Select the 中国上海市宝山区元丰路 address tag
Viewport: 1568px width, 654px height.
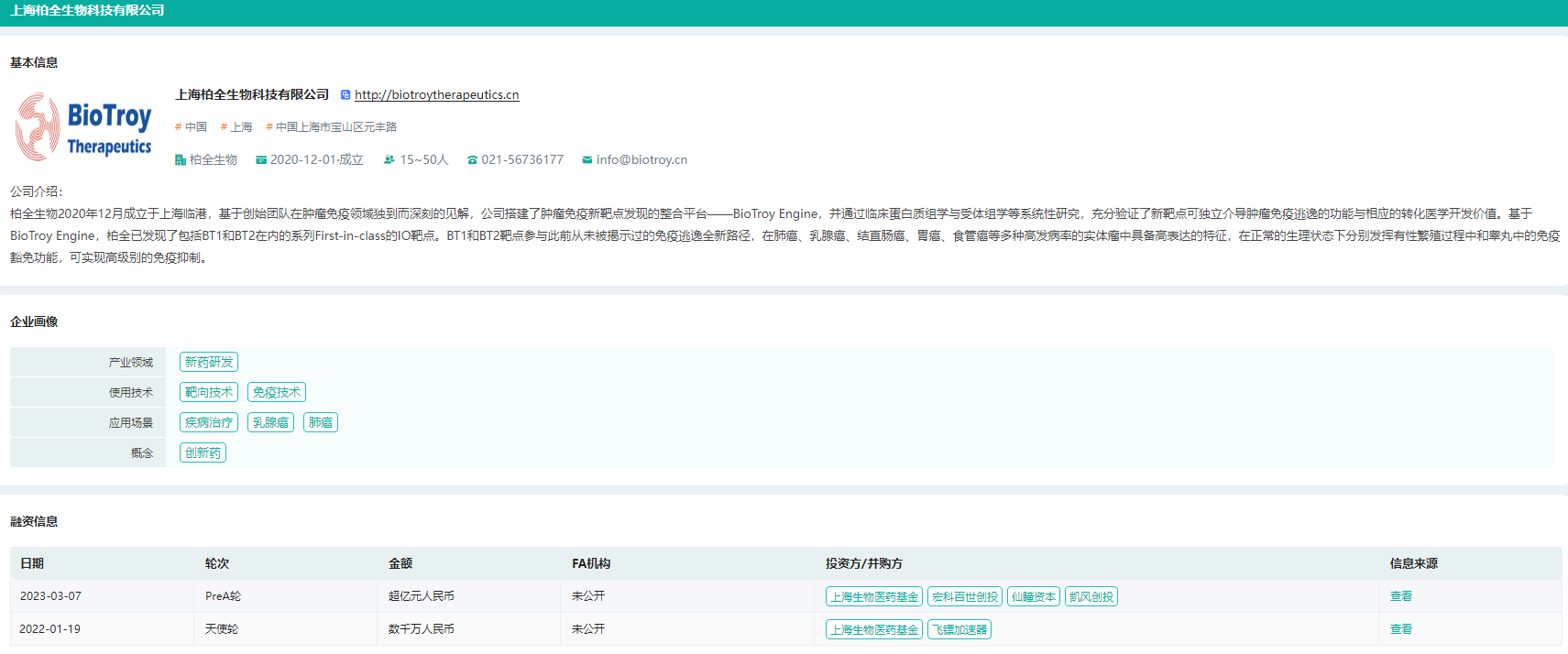pyautogui.click(x=332, y=127)
